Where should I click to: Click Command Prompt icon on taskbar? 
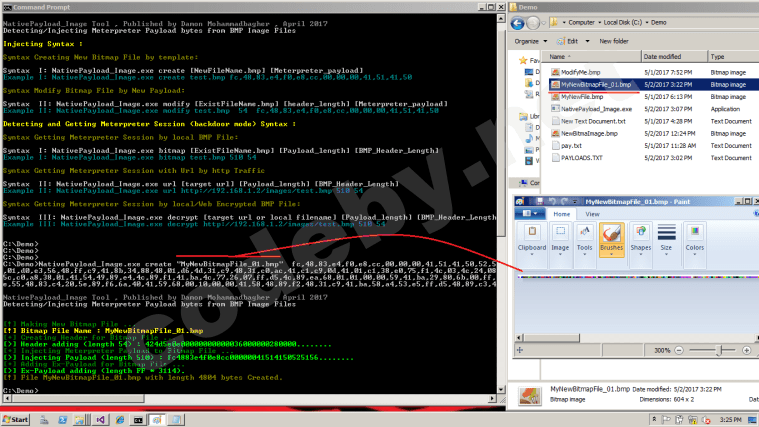(x=138, y=420)
